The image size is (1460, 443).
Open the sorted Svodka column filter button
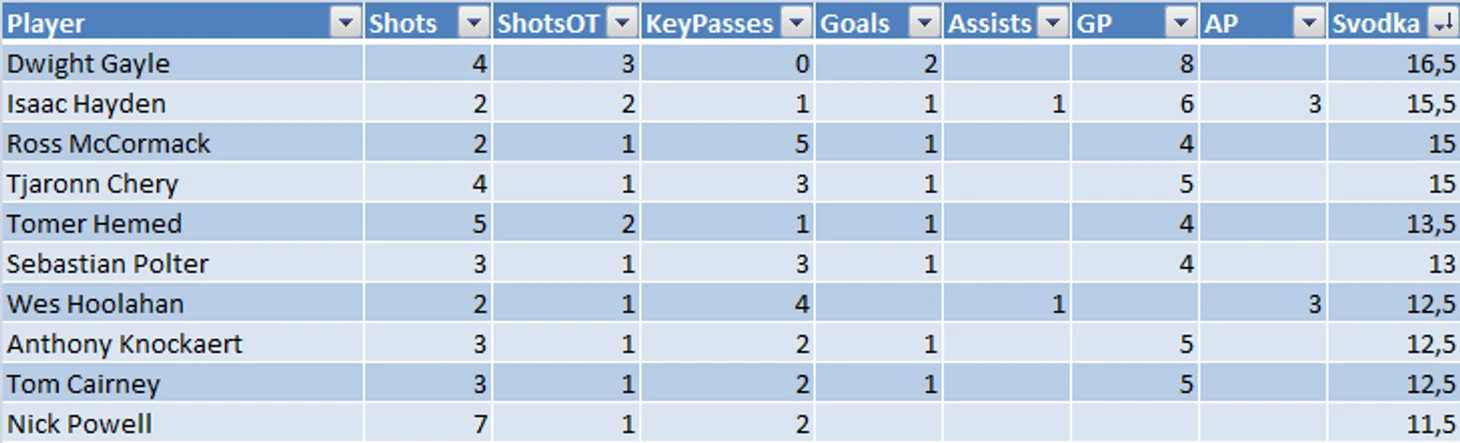(x=1441, y=23)
